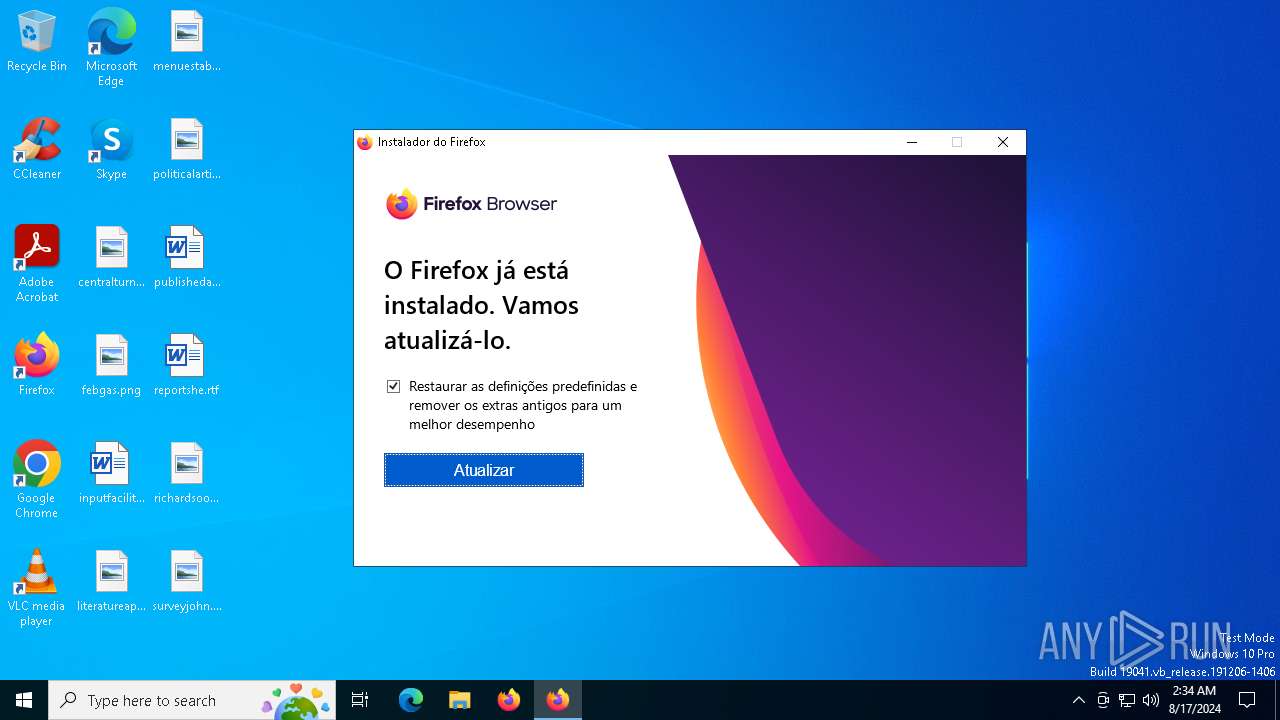
Task: Select the CCleaner desktop shortcut
Action: (x=37, y=149)
